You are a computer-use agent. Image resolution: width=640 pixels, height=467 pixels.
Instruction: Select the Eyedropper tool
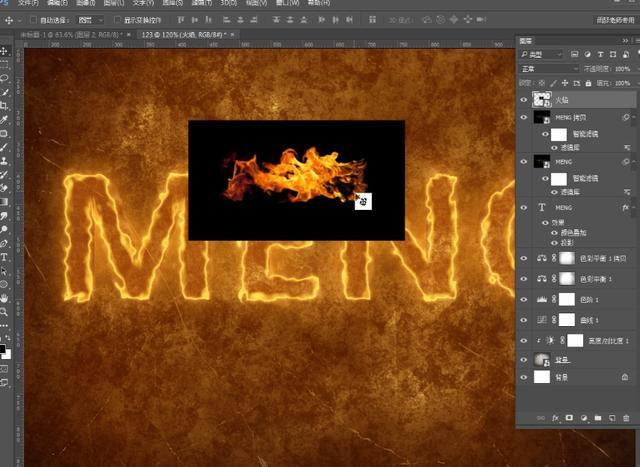(4, 120)
